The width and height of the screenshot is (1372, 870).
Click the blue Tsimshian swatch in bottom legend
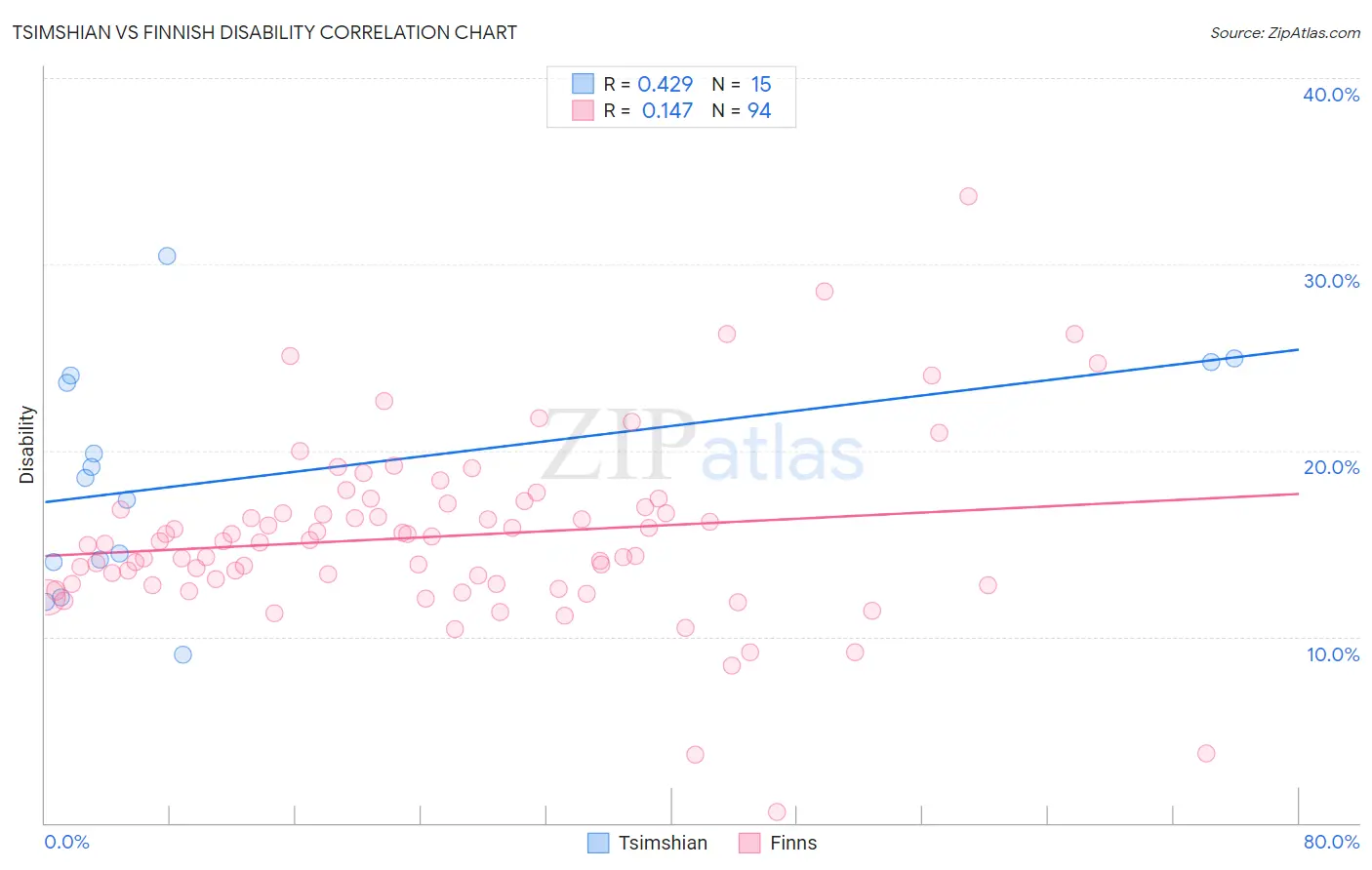[598, 843]
